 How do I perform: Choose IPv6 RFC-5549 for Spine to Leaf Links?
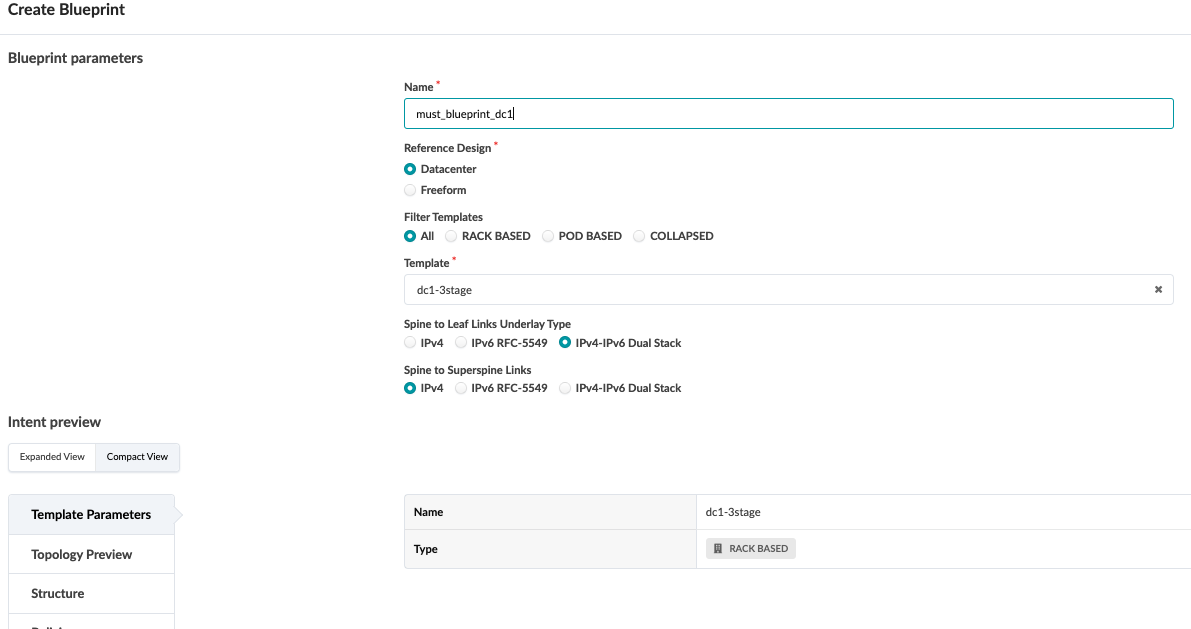pyautogui.click(x=461, y=343)
